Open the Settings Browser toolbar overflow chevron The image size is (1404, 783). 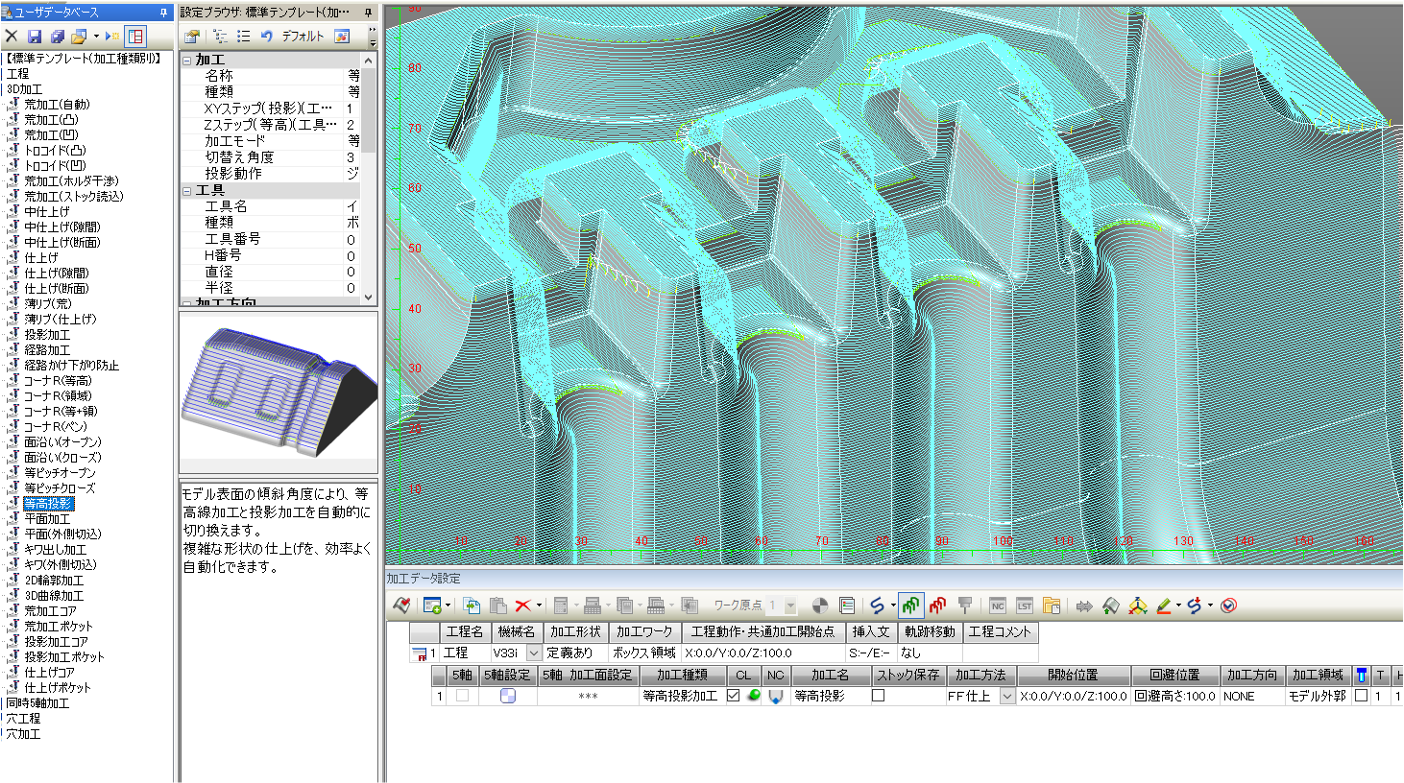click(372, 36)
